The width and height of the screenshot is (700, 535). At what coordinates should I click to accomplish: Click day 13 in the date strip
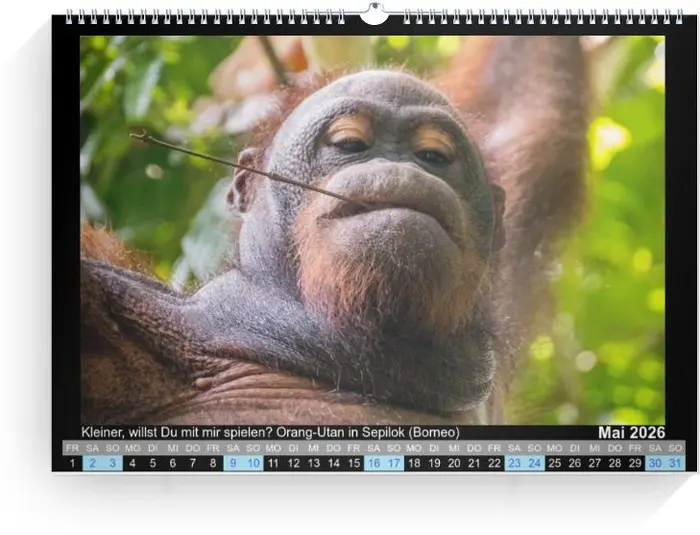pyautogui.click(x=313, y=463)
